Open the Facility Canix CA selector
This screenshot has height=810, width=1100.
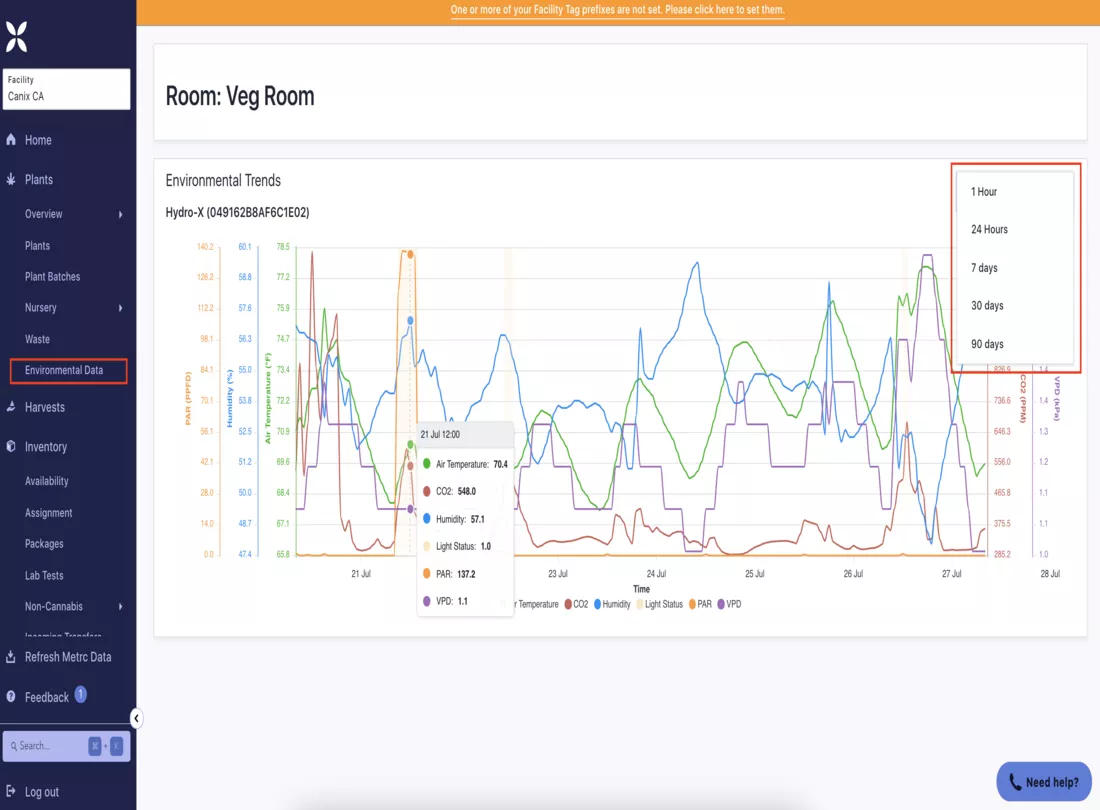coord(67,89)
